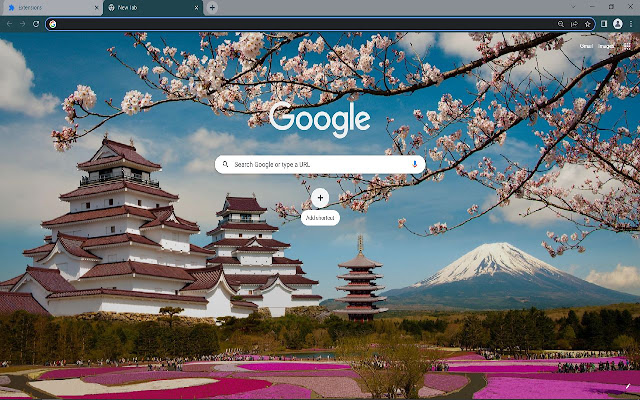This screenshot has height=400, width=640.
Task: Click the Add shortcut label
Action: [320, 218]
